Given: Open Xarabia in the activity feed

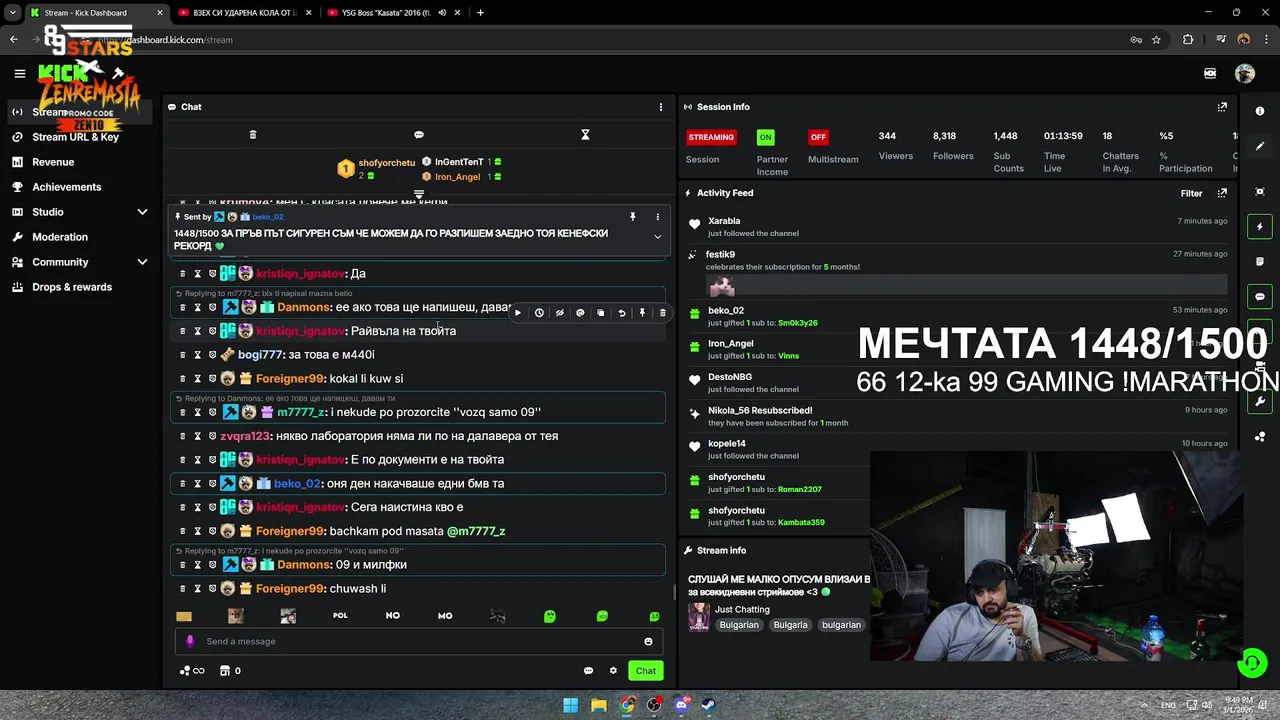Looking at the screenshot, I should (x=724, y=221).
